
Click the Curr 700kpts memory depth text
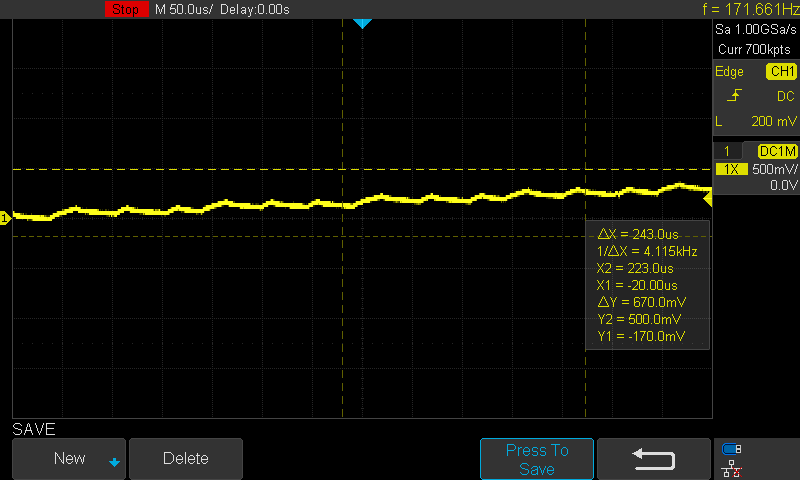pos(754,49)
